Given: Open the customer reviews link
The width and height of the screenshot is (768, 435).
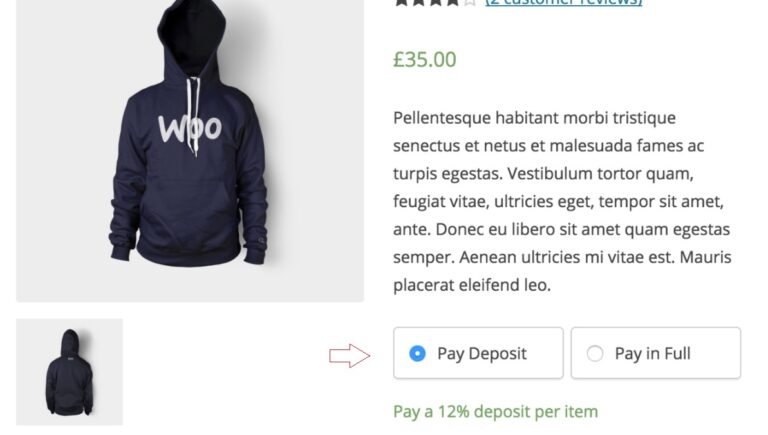Looking at the screenshot, I should [563, 3].
